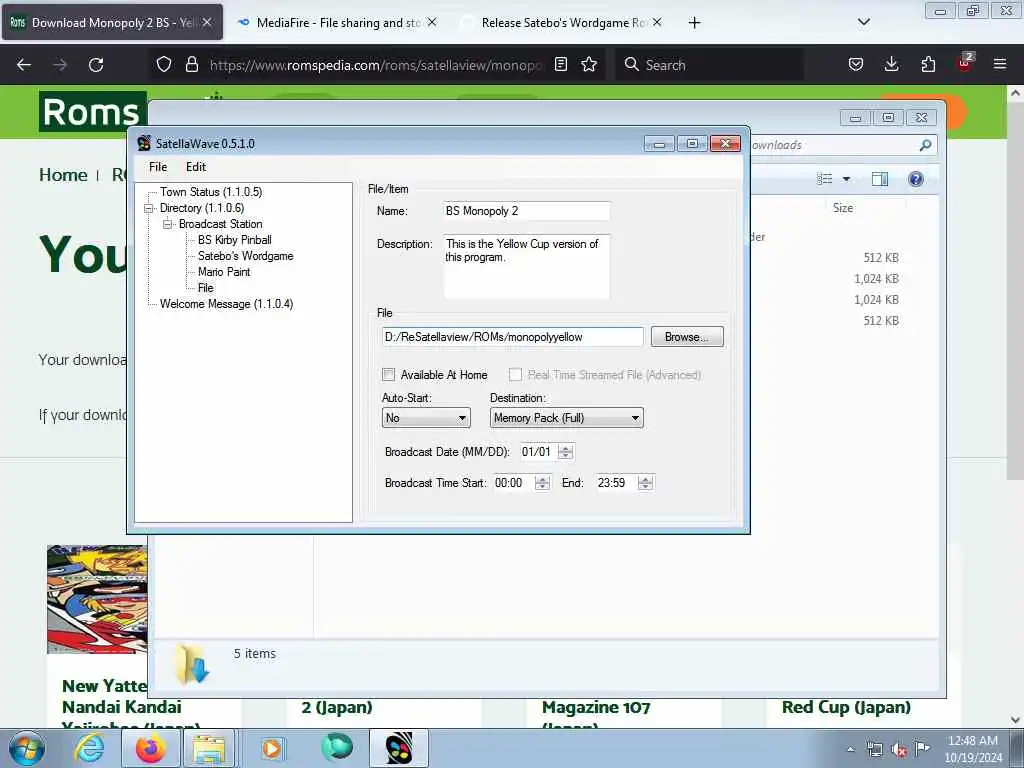Toggle reader view icon in address bar
Viewport: 1024px width, 768px height.
pos(560,64)
